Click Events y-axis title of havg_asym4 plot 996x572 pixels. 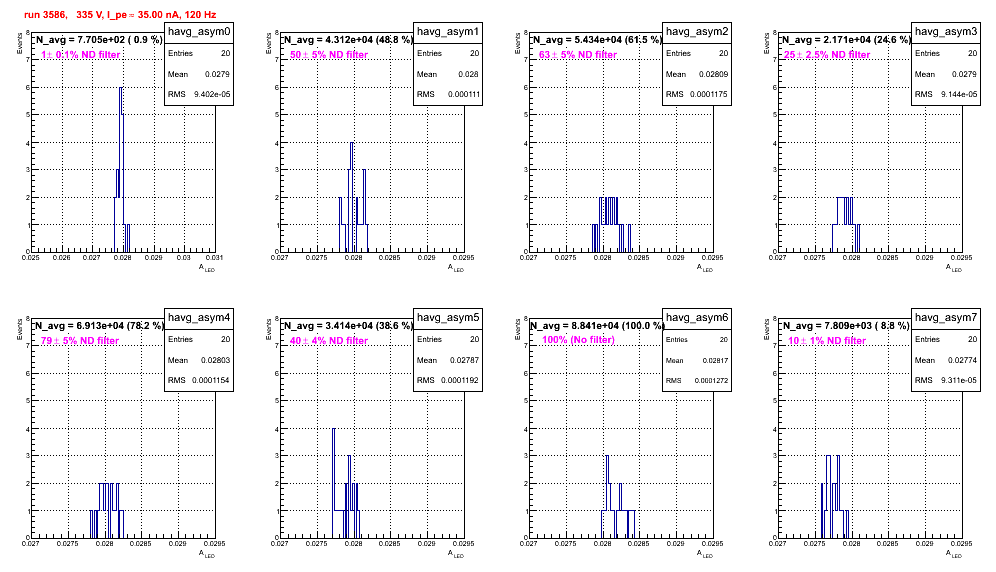pyautogui.click(x=19, y=328)
